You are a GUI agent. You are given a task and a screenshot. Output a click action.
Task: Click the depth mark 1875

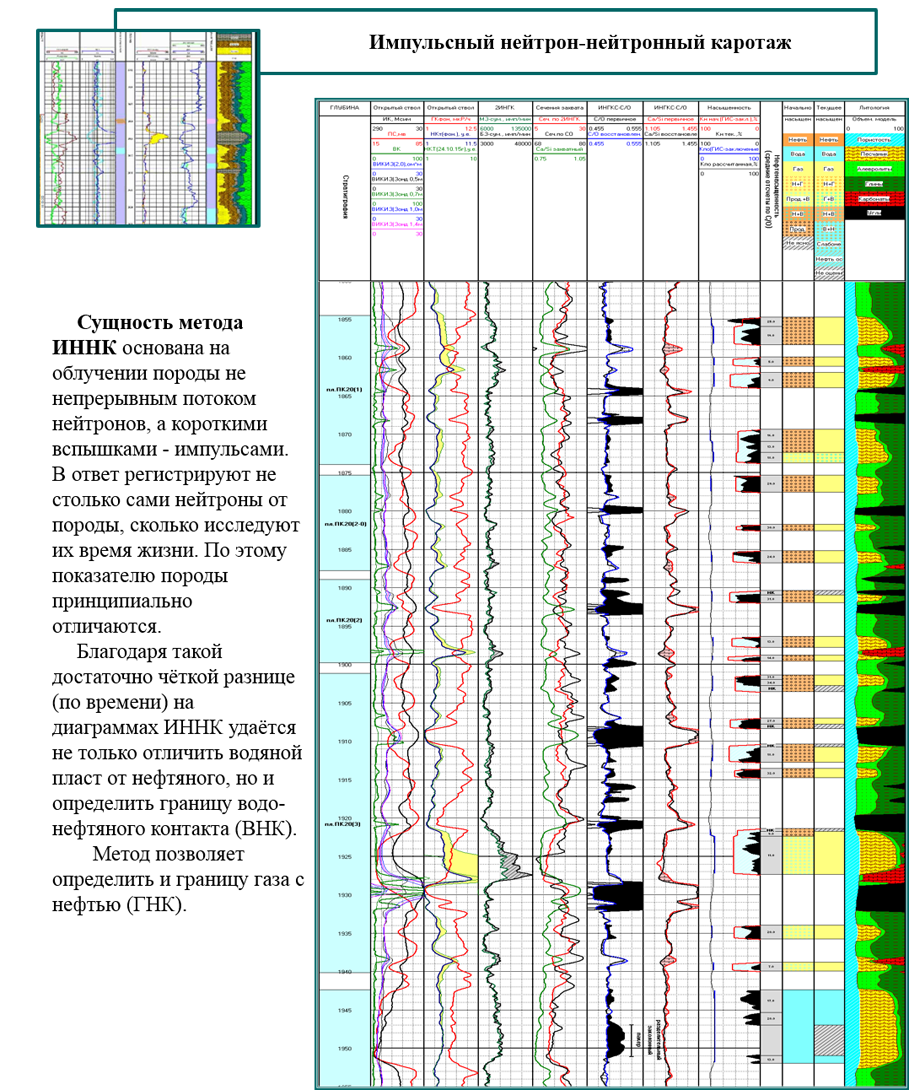[345, 473]
